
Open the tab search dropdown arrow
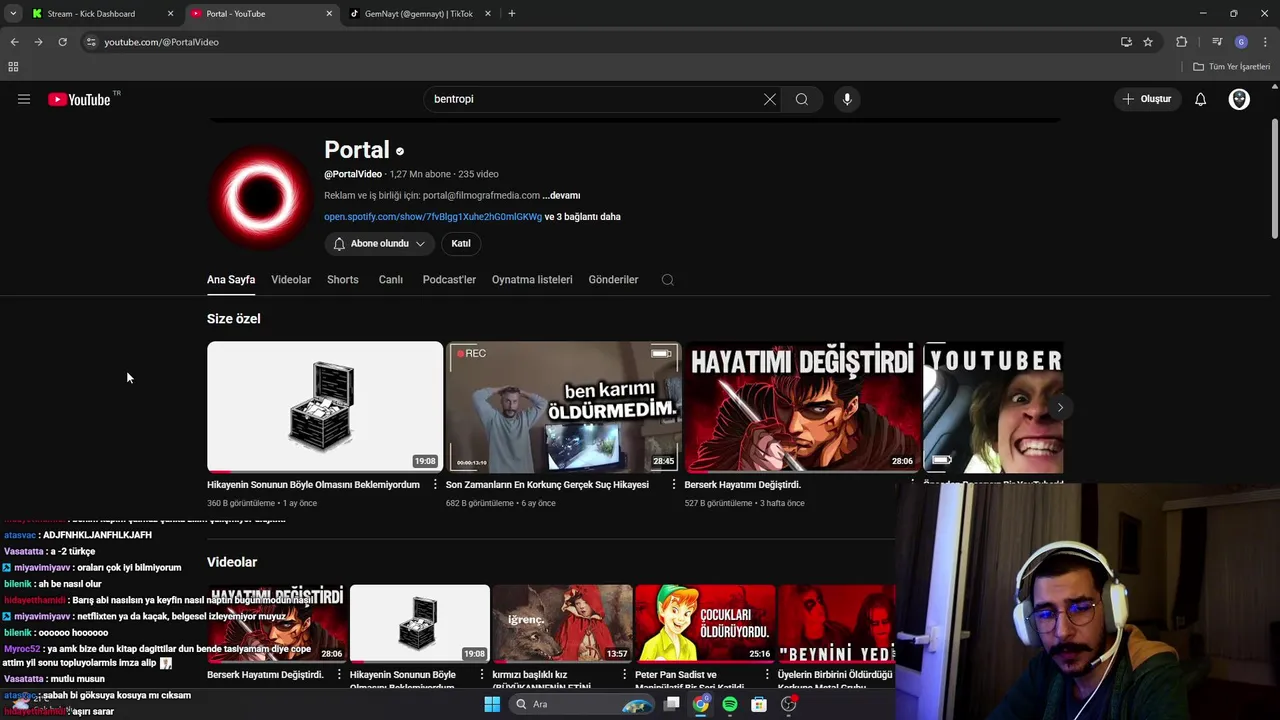(13, 14)
